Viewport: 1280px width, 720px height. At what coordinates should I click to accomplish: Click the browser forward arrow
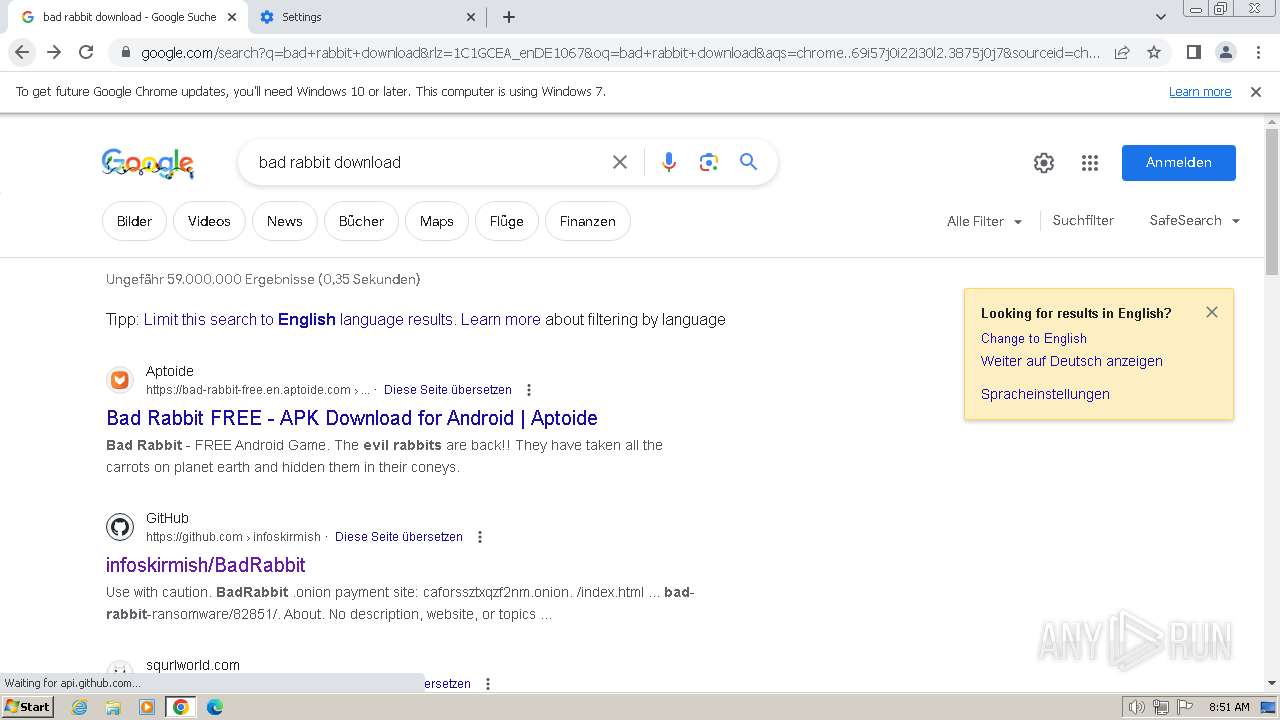pos(54,52)
